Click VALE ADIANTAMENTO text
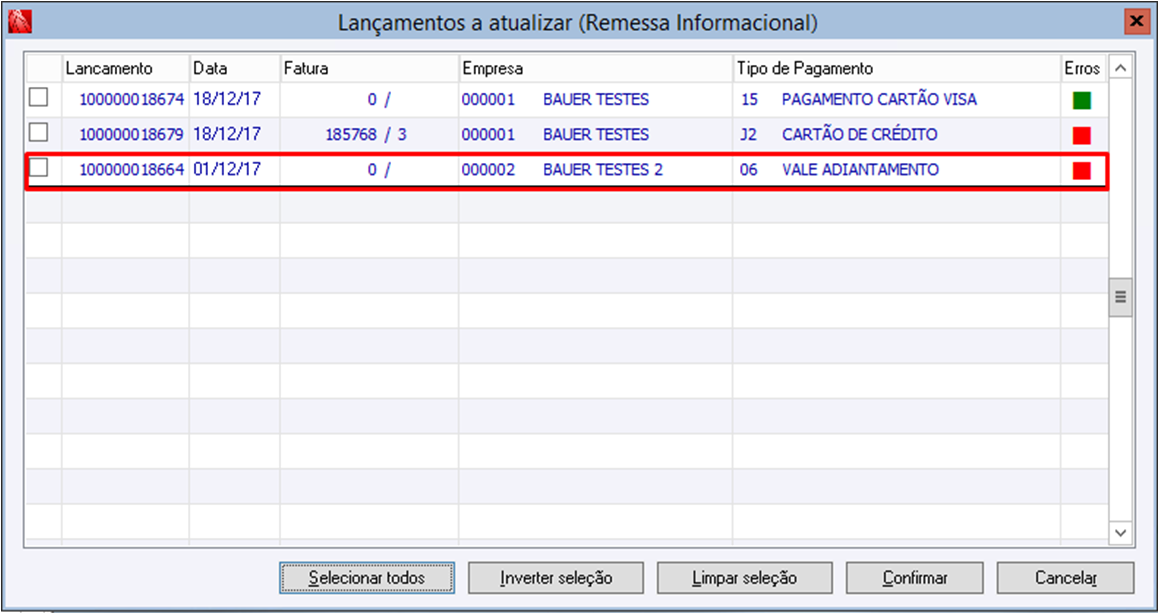Screen dimensions: 1158x614 (x=860, y=170)
